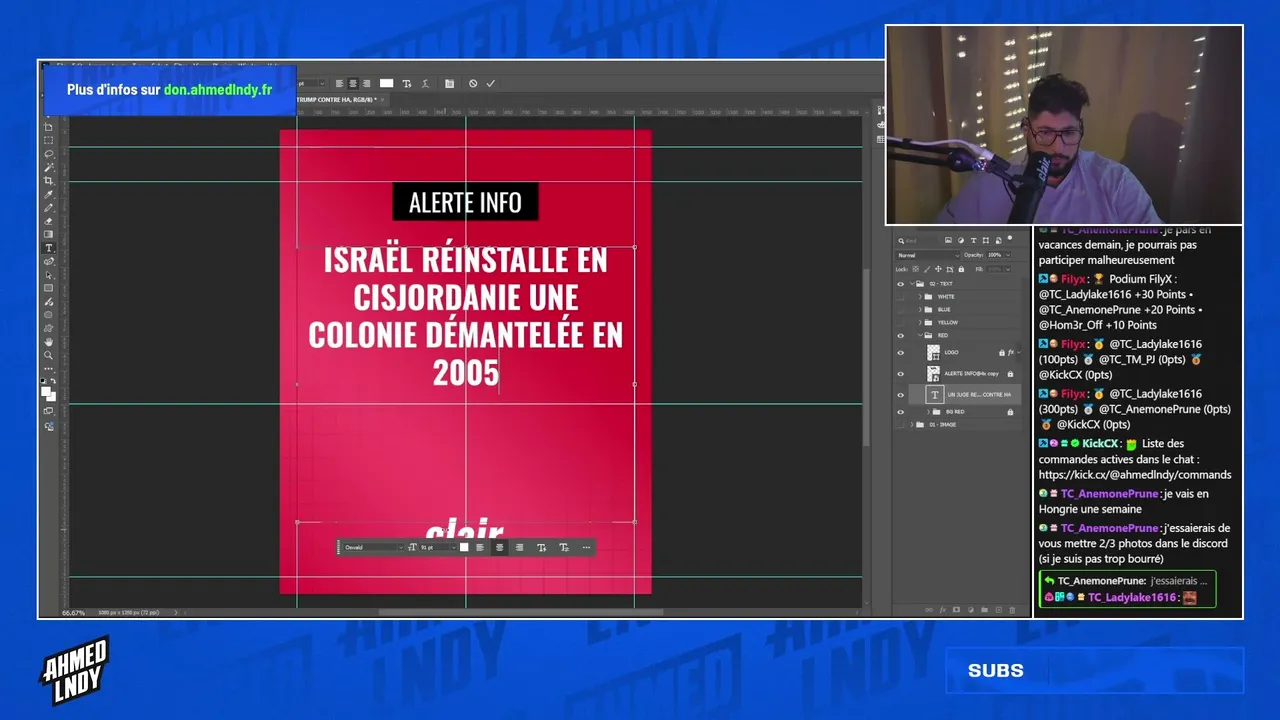Image resolution: width=1280 pixels, height=720 pixels.
Task: Expand the 01 - IMAGE group
Action: coord(911,425)
